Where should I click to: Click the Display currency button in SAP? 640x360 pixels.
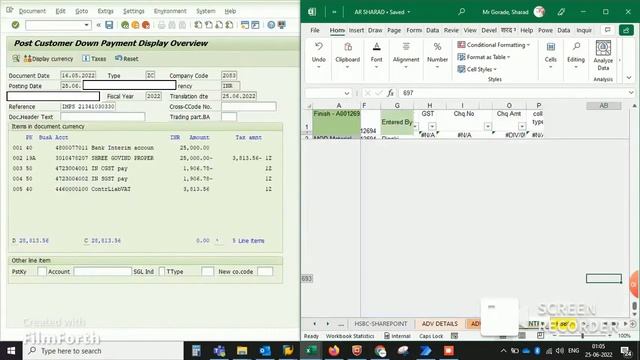49,59
